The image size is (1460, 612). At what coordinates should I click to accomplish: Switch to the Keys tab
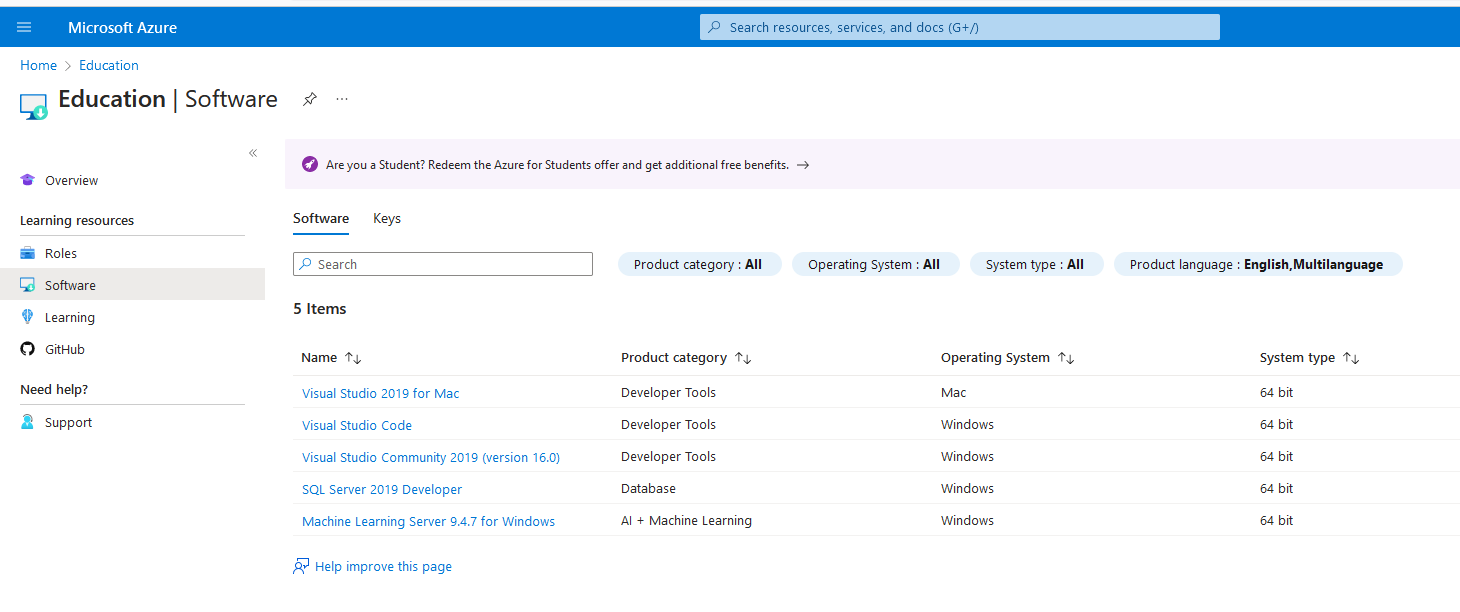point(387,219)
